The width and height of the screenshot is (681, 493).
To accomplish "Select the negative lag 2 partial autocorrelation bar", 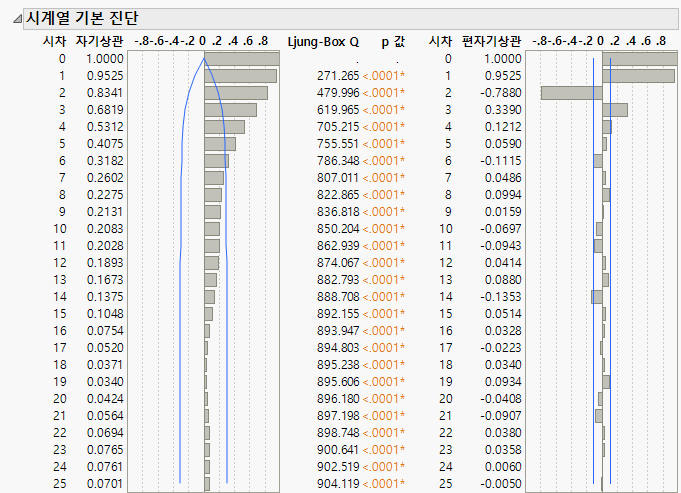I will pos(570,93).
